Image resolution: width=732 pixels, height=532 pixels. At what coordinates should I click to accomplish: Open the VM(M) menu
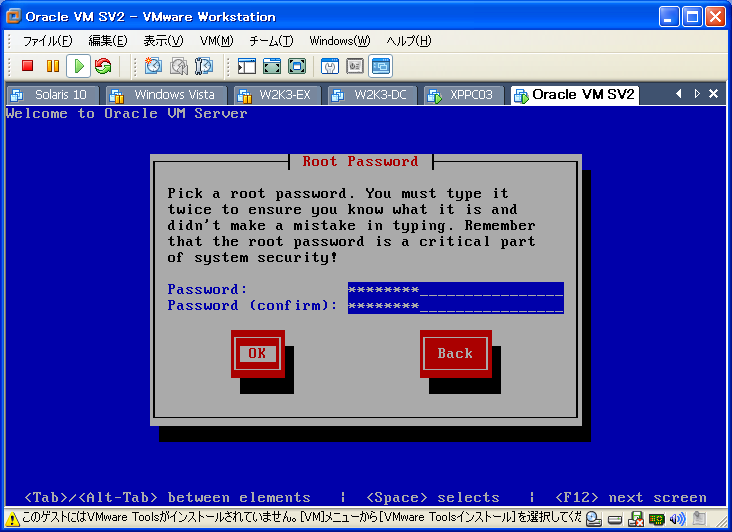point(216,41)
